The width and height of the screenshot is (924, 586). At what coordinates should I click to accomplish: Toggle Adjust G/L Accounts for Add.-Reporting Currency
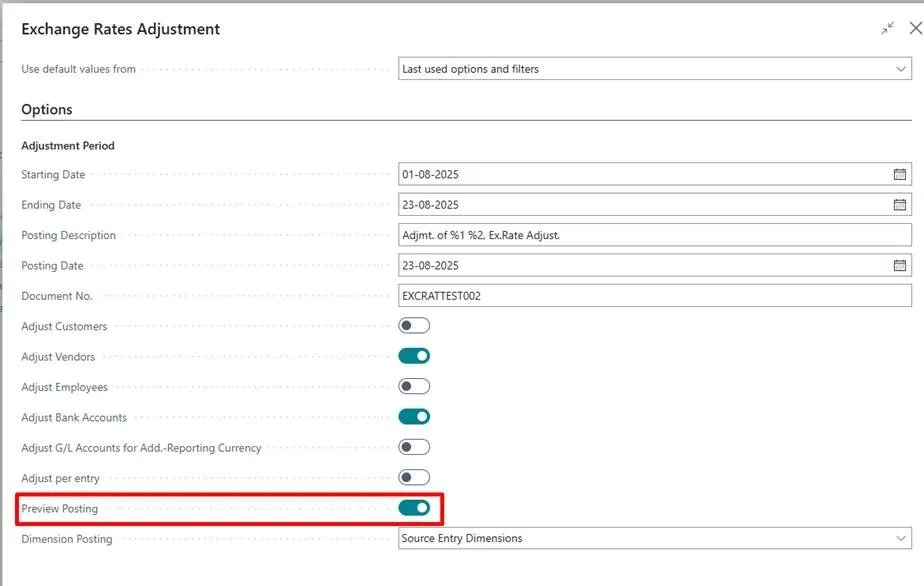point(414,447)
